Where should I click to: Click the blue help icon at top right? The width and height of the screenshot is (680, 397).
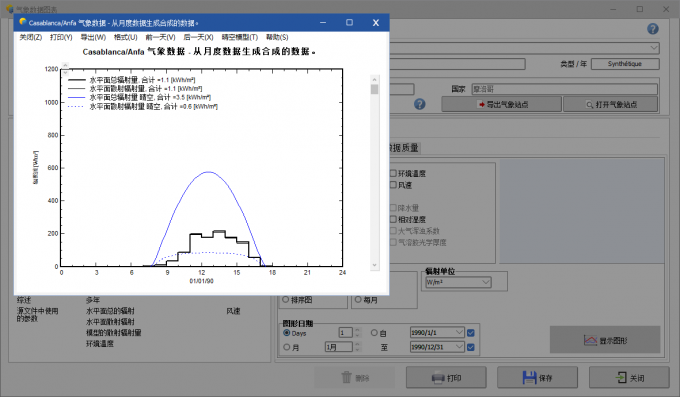(653, 29)
